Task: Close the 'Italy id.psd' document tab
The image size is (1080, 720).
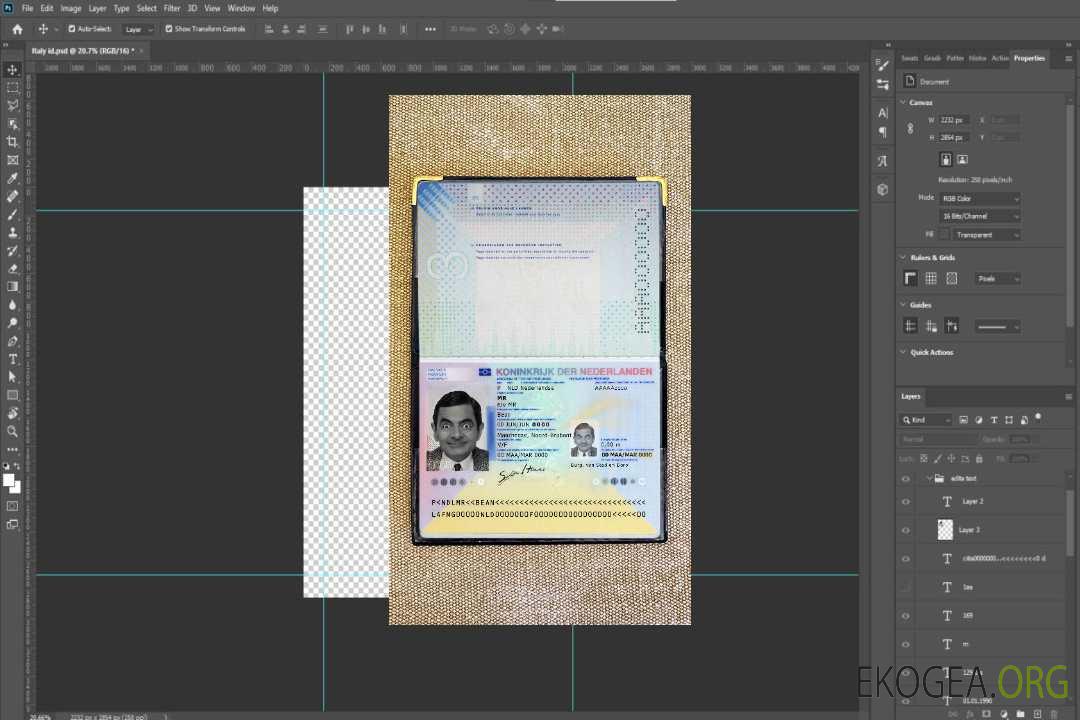Action: [142, 51]
